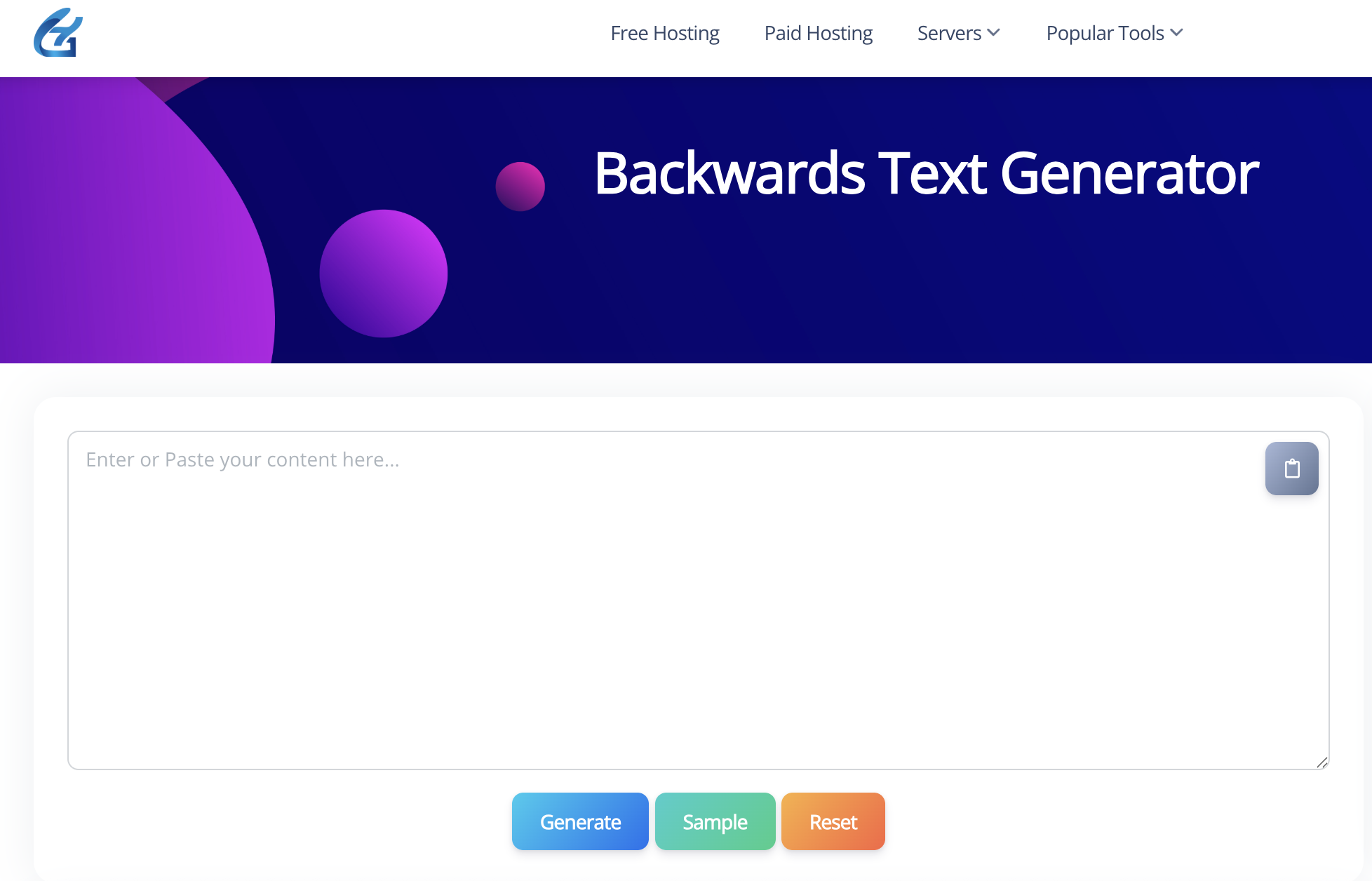The image size is (1372, 881).
Task: Click the textarea resize handle
Action: pos(1321,762)
